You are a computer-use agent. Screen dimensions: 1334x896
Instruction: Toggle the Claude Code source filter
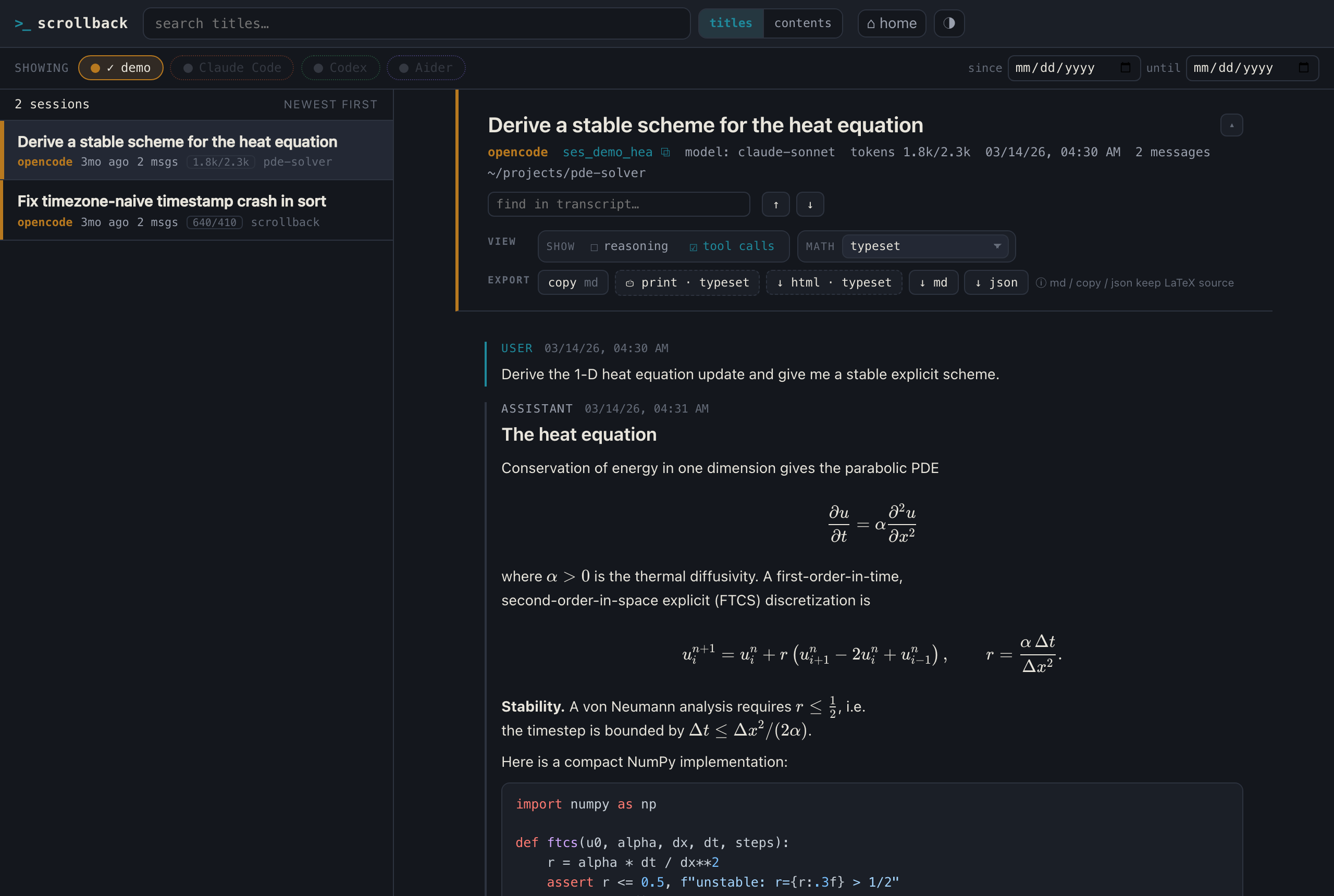pos(231,68)
